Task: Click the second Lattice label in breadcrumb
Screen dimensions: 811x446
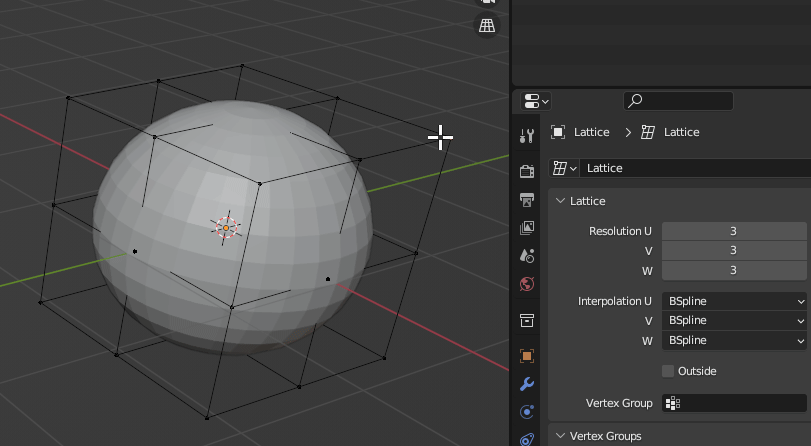Action: 681,132
